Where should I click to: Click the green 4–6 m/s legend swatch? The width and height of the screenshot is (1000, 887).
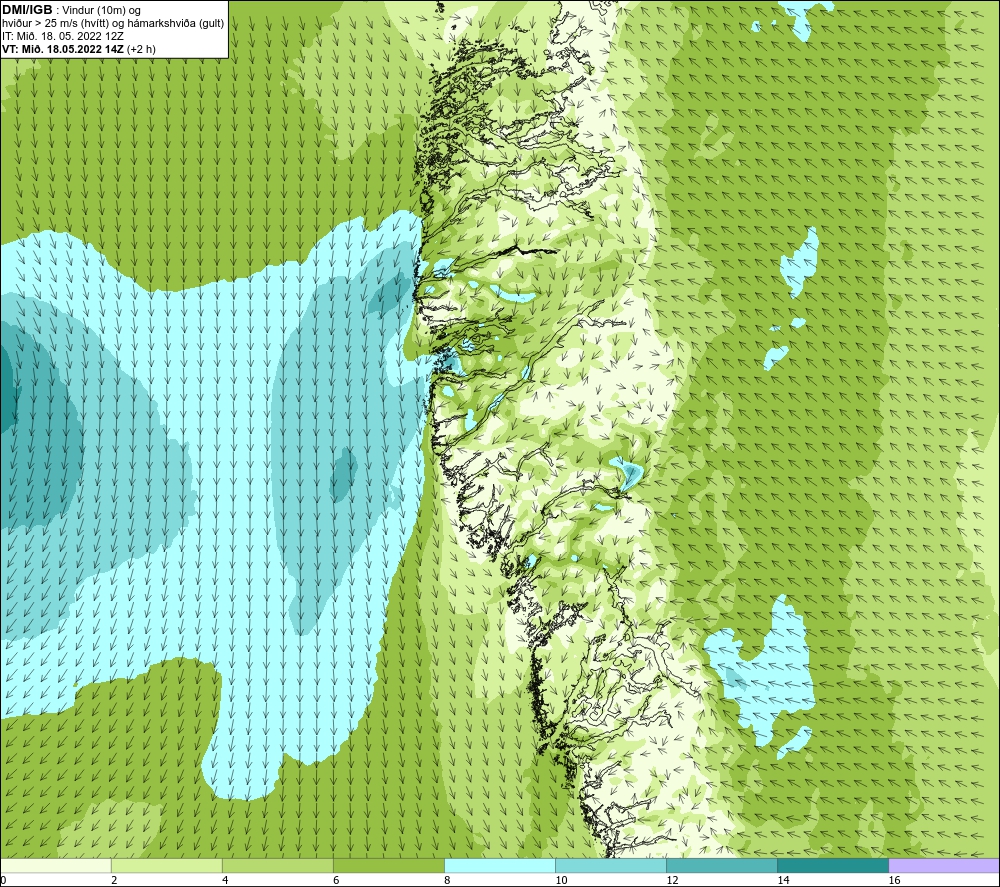[x=278, y=865]
